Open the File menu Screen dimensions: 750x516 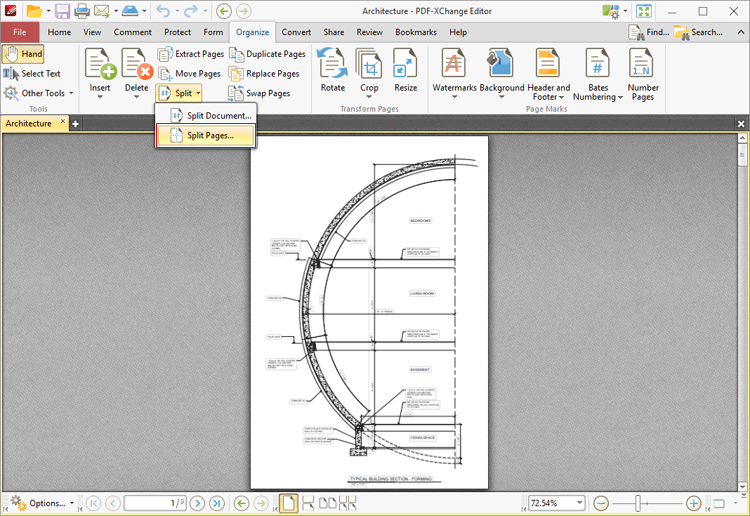20,32
